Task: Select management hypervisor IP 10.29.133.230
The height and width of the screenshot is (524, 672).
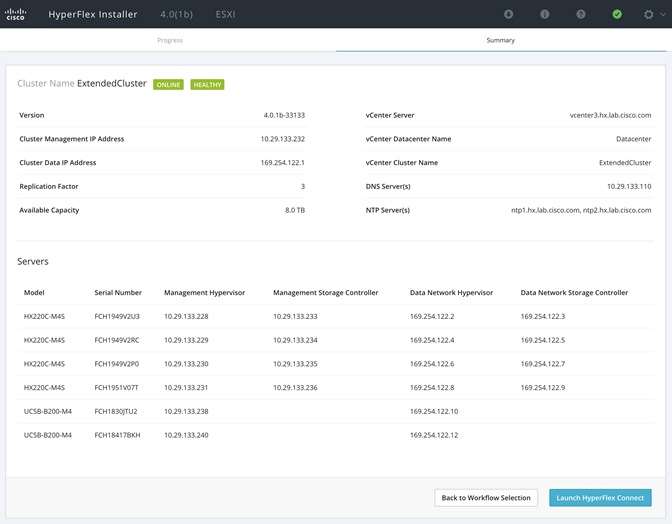Action: (186, 364)
